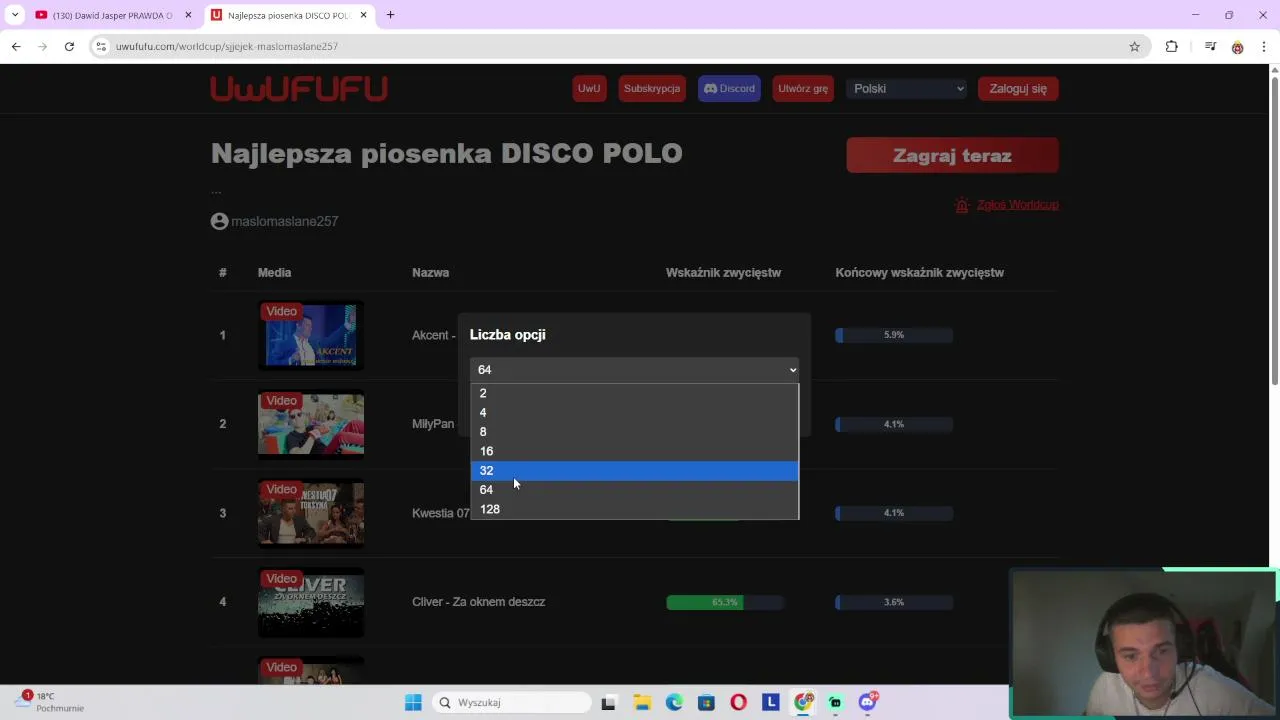Open a new browser tab with plus

(390, 15)
